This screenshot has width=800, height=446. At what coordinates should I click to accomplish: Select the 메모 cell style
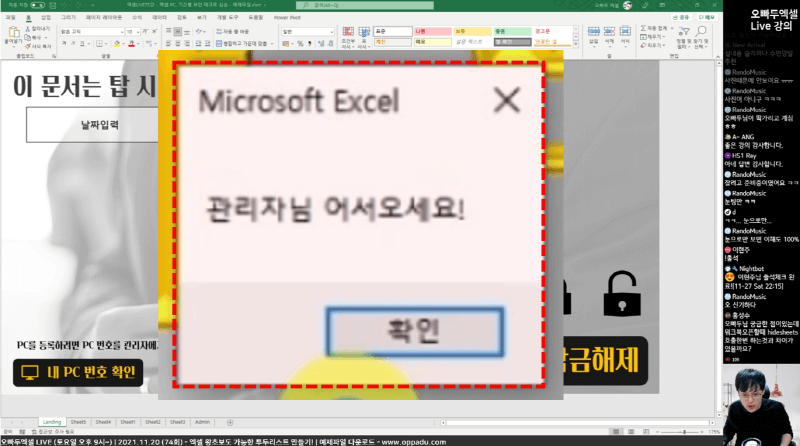point(432,42)
